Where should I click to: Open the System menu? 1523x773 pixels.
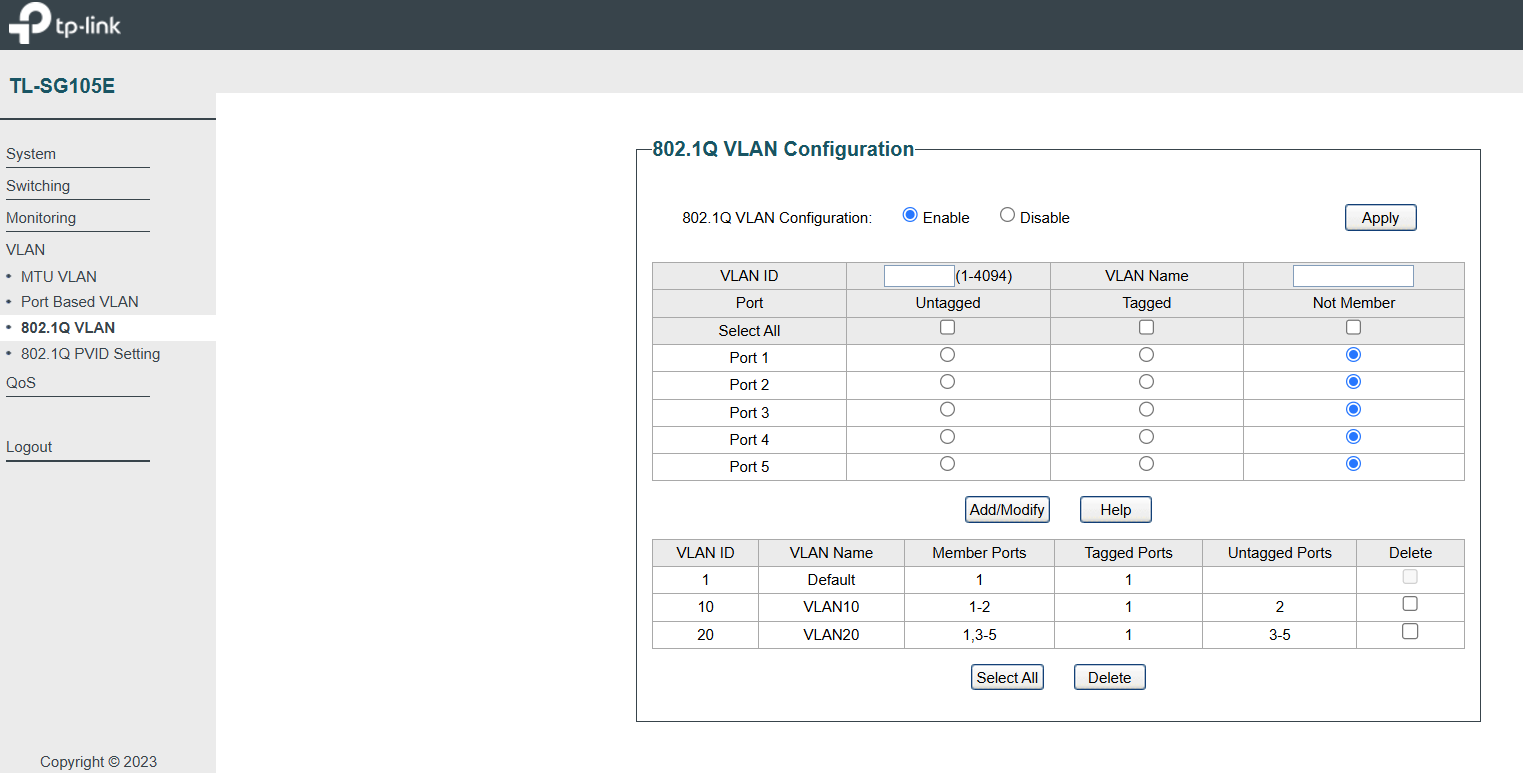click(31, 154)
